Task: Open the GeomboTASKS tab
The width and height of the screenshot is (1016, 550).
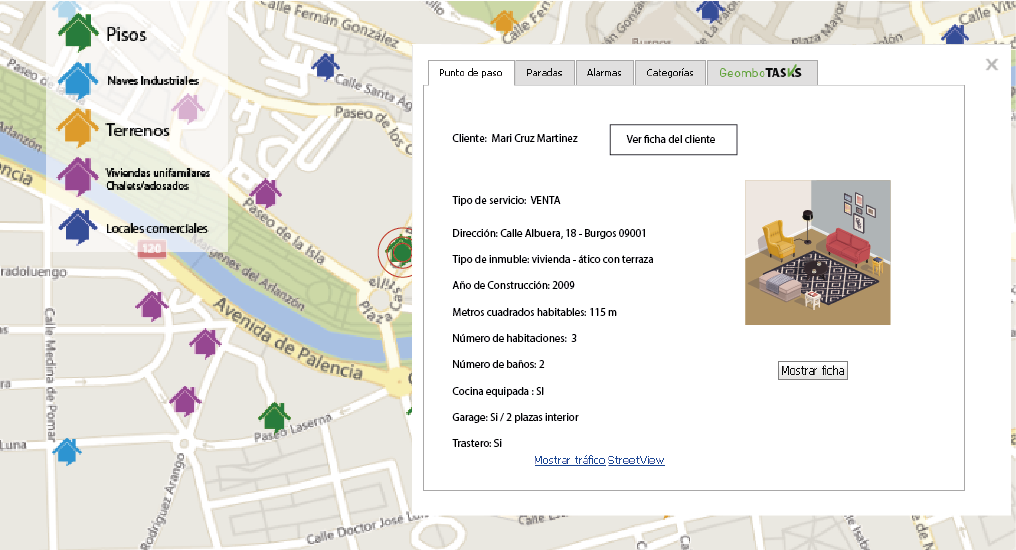Action: click(x=761, y=73)
